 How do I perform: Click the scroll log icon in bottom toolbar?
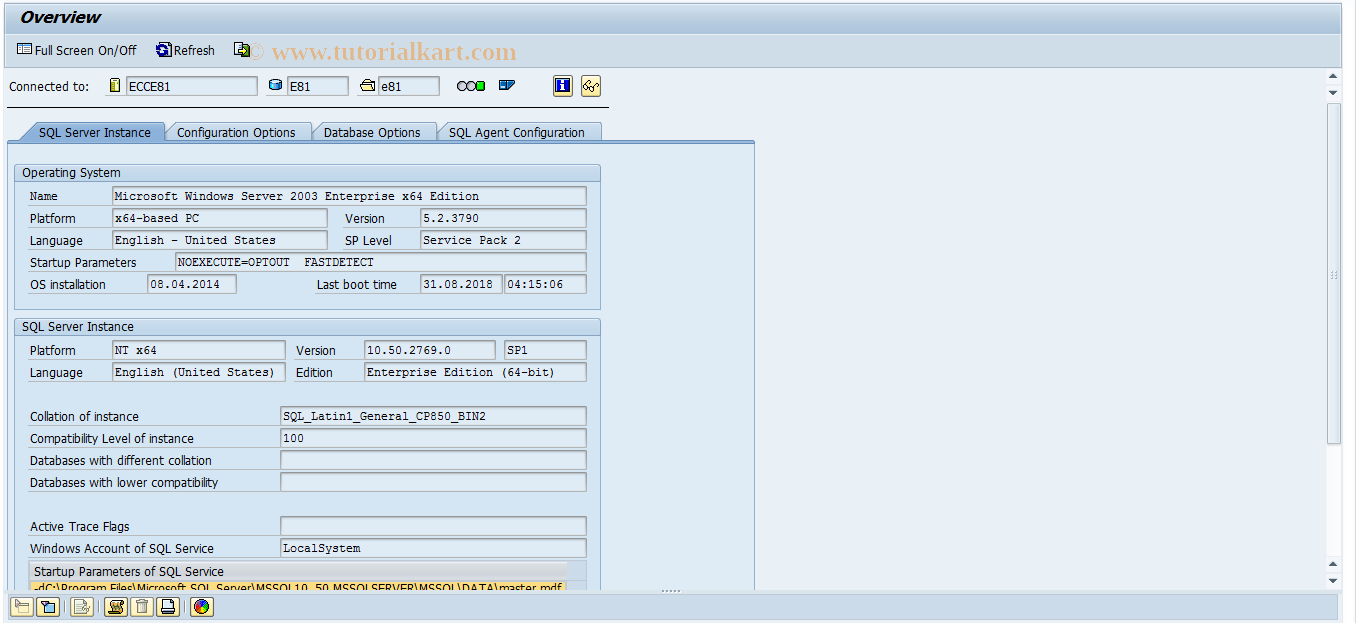point(116,606)
